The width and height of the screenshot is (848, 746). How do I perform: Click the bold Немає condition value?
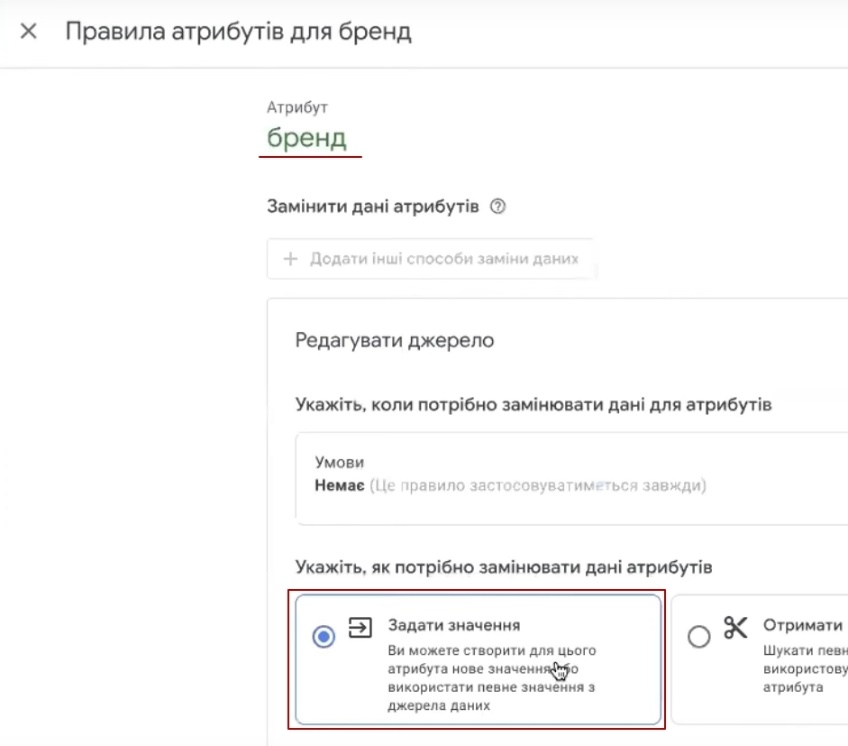[339, 486]
